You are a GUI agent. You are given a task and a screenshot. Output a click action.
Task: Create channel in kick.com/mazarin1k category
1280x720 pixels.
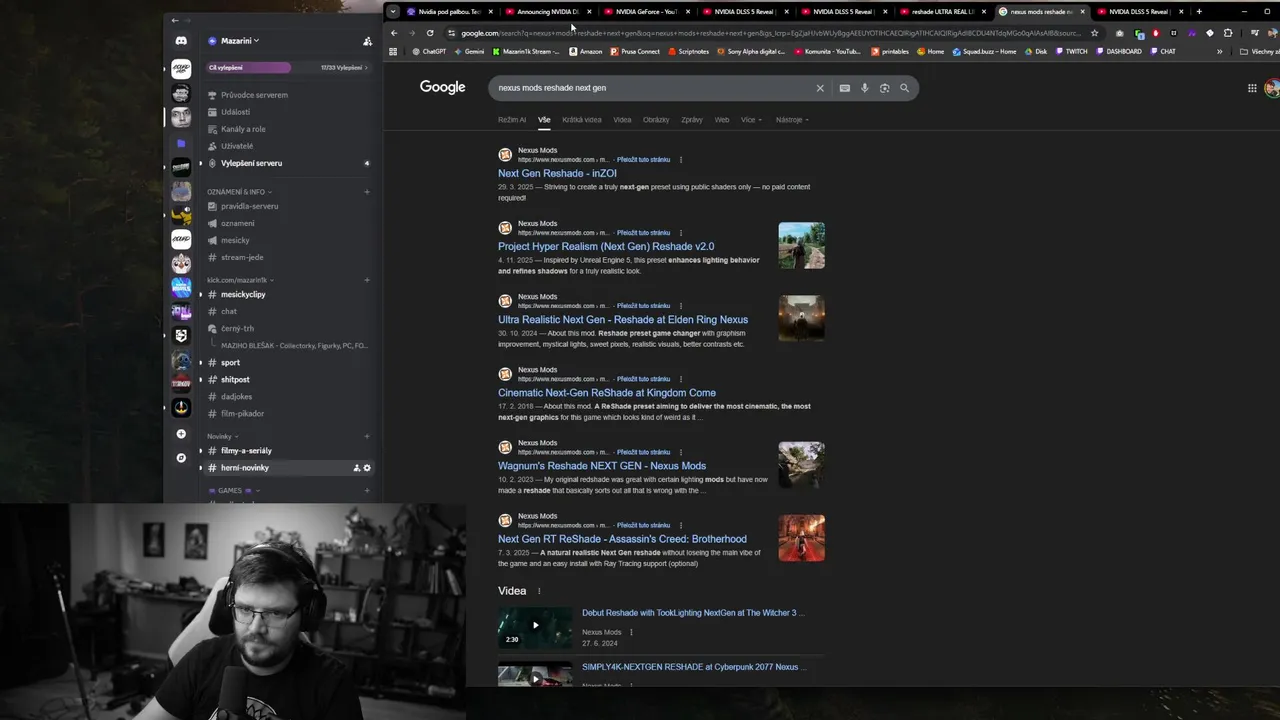click(367, 280)
